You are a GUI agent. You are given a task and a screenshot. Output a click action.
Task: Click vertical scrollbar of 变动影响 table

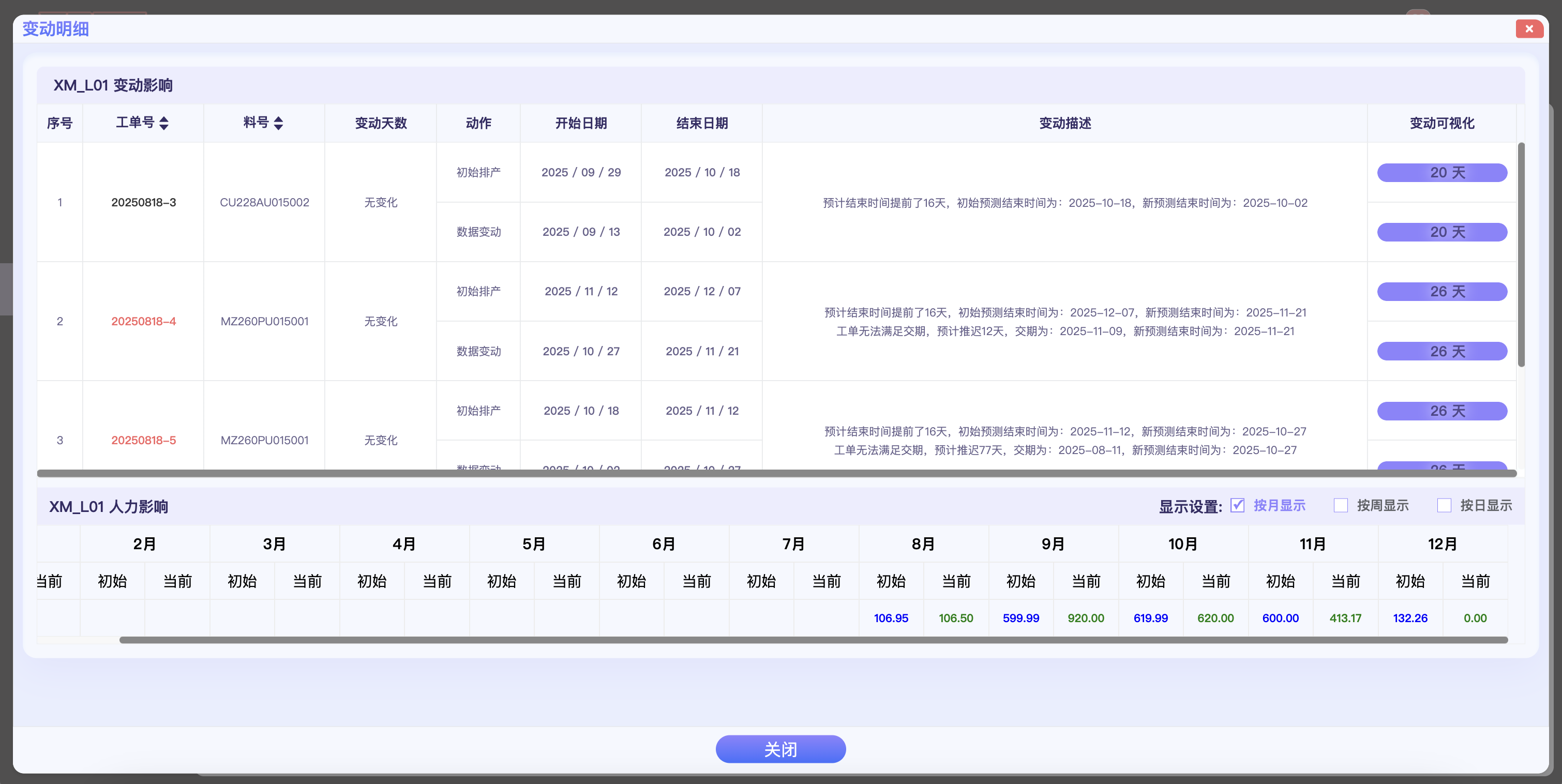pos(1521,254)
